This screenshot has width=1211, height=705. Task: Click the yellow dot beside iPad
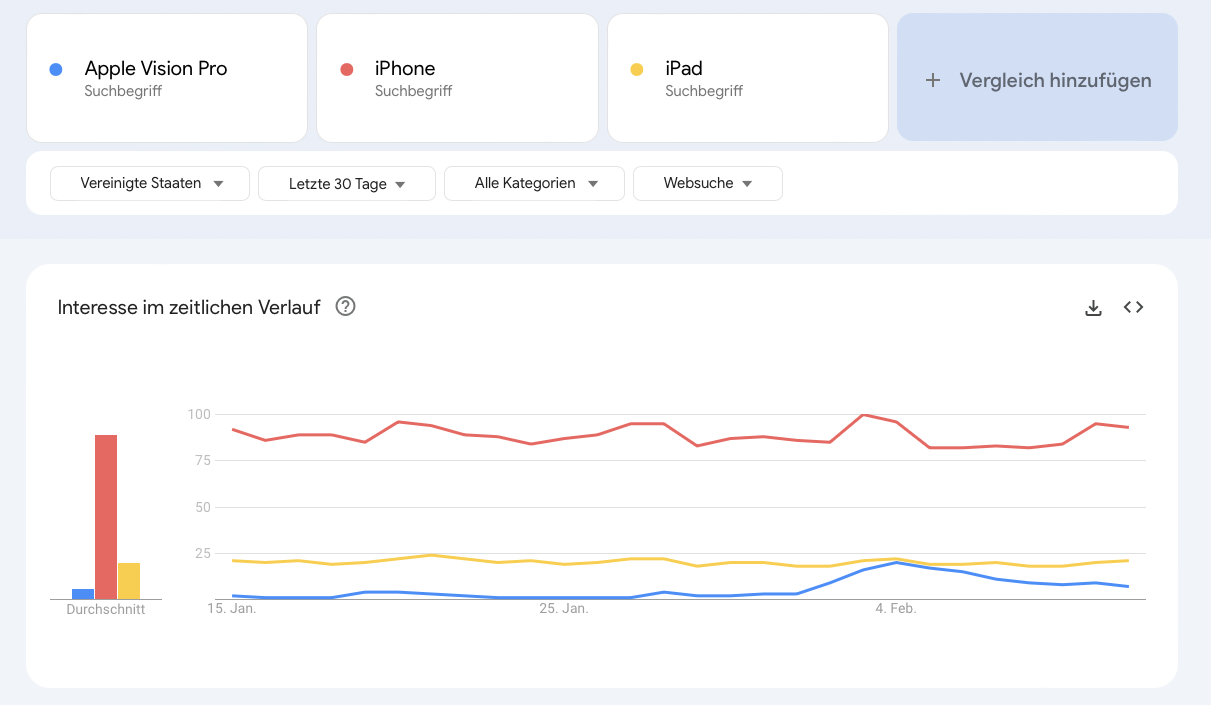(637, 69)
